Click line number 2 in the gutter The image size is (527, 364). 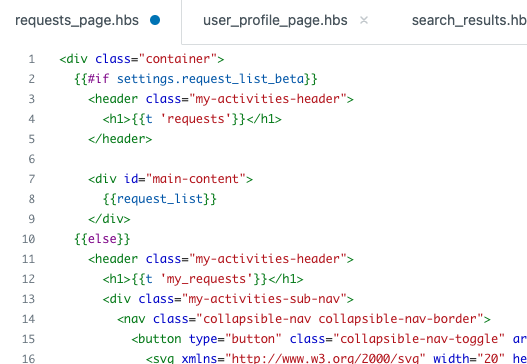click(x=32, y=79)
